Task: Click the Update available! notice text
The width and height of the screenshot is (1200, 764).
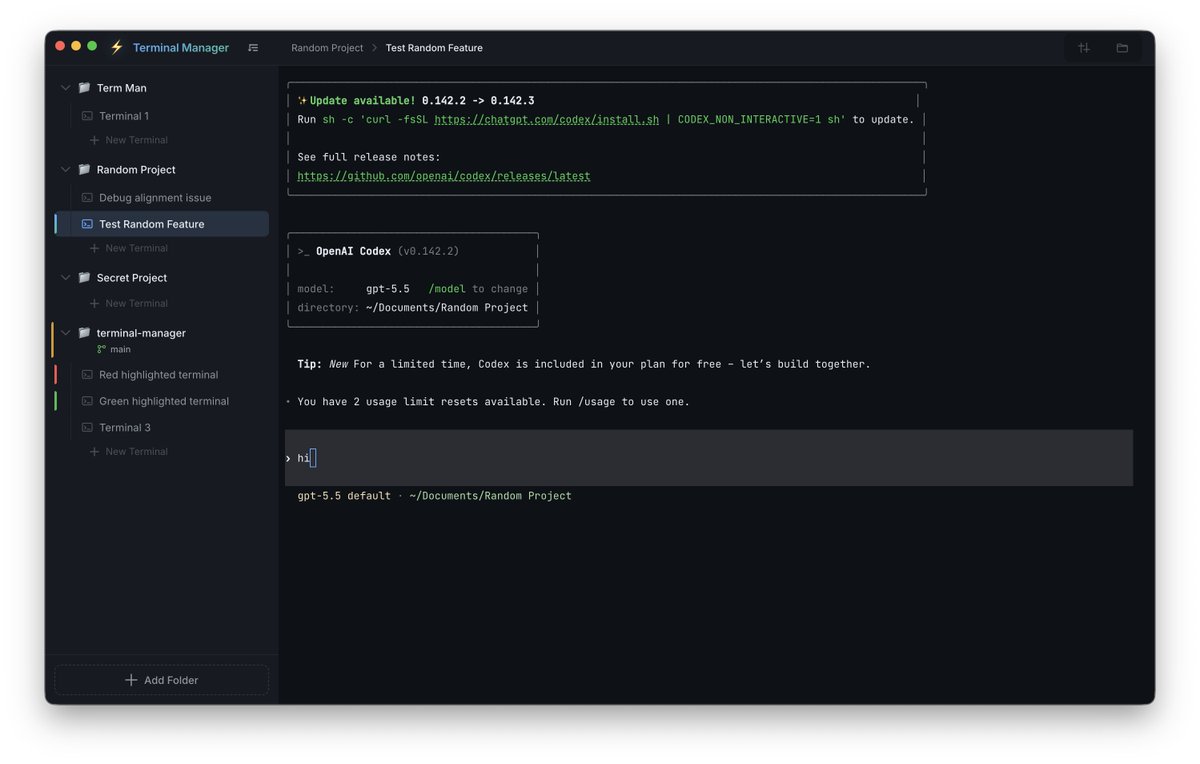Action: tap(362, 101)
